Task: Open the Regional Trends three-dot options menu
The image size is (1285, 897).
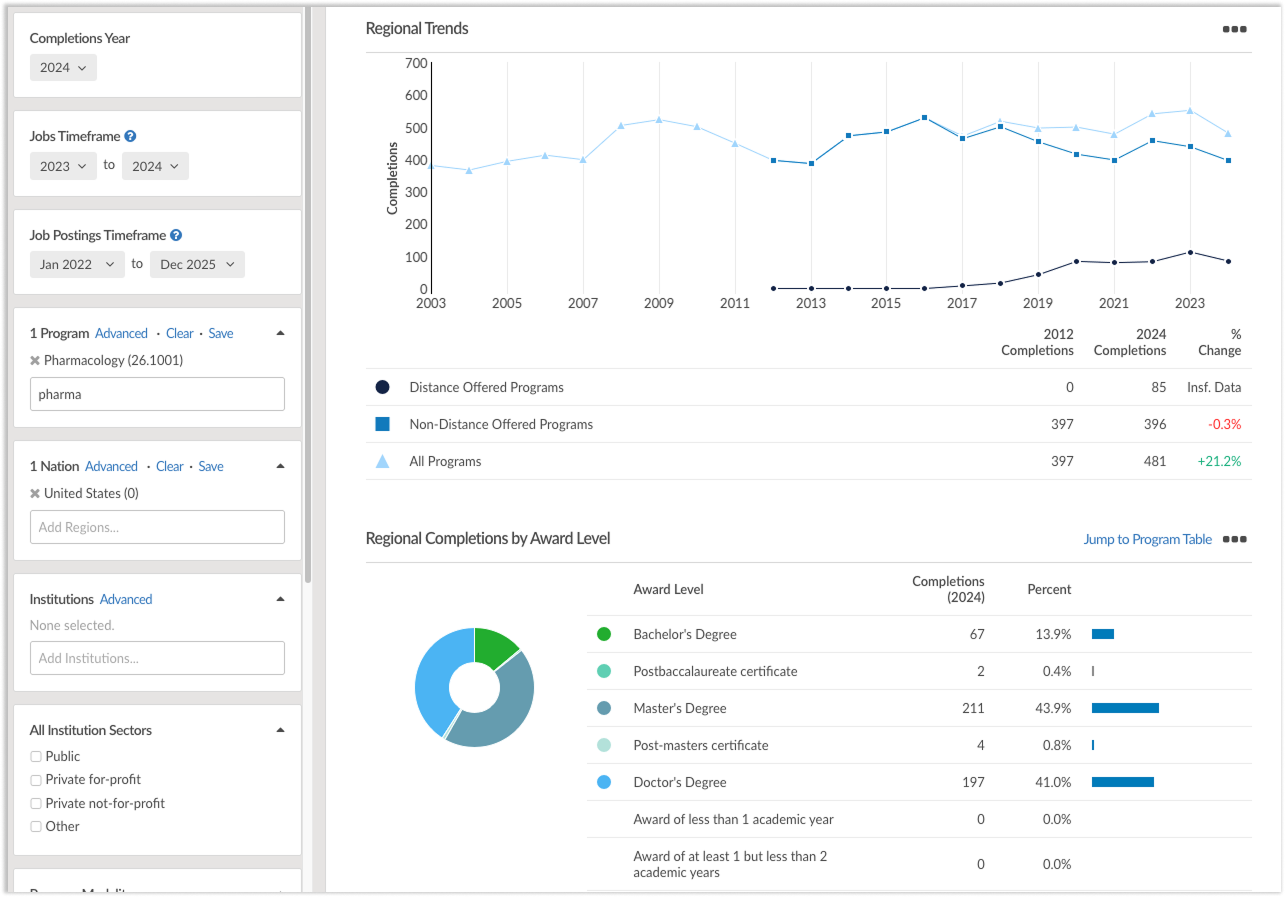Action: point(1234,29)
